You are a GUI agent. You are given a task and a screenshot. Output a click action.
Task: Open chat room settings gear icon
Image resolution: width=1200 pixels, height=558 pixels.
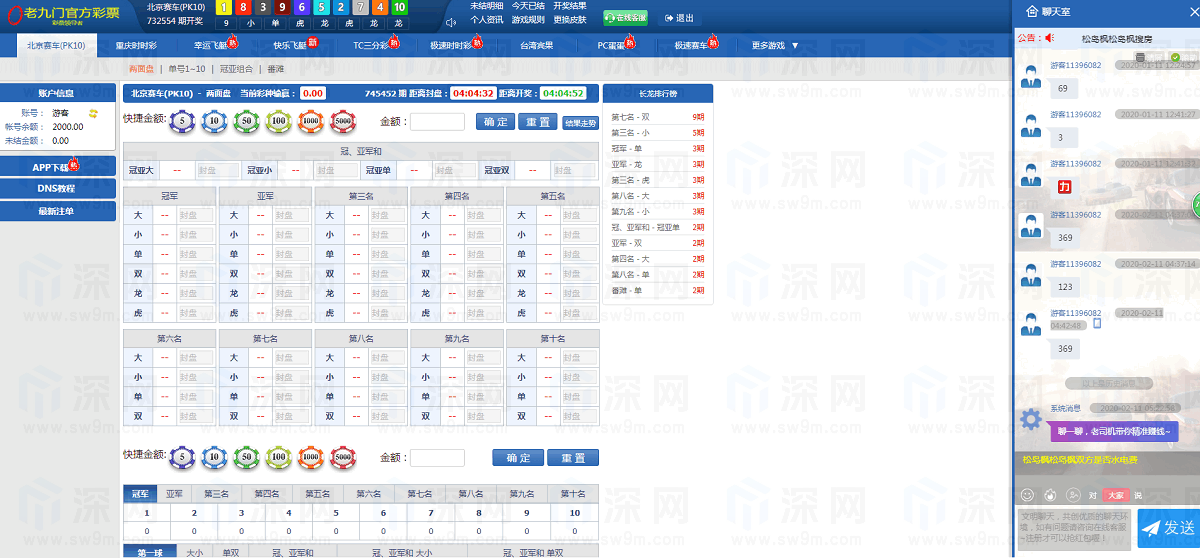1030,419
